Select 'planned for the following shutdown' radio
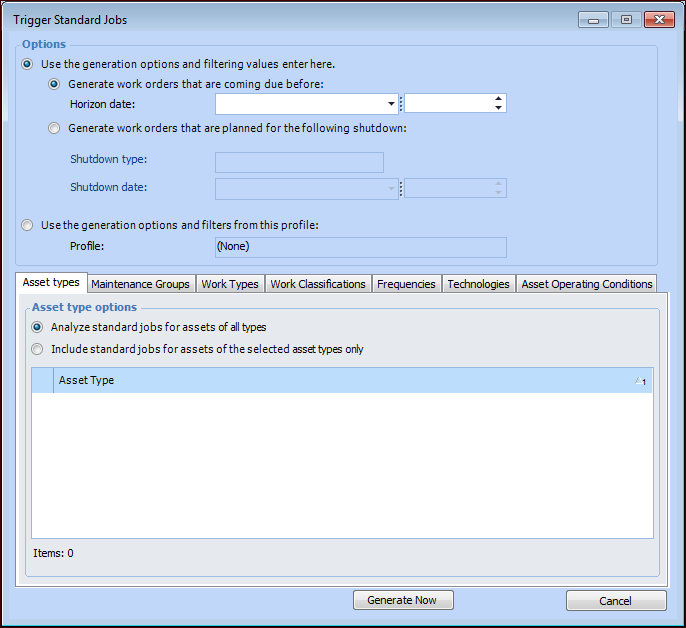This screenshot has height=628, width=686. point(55,128)
